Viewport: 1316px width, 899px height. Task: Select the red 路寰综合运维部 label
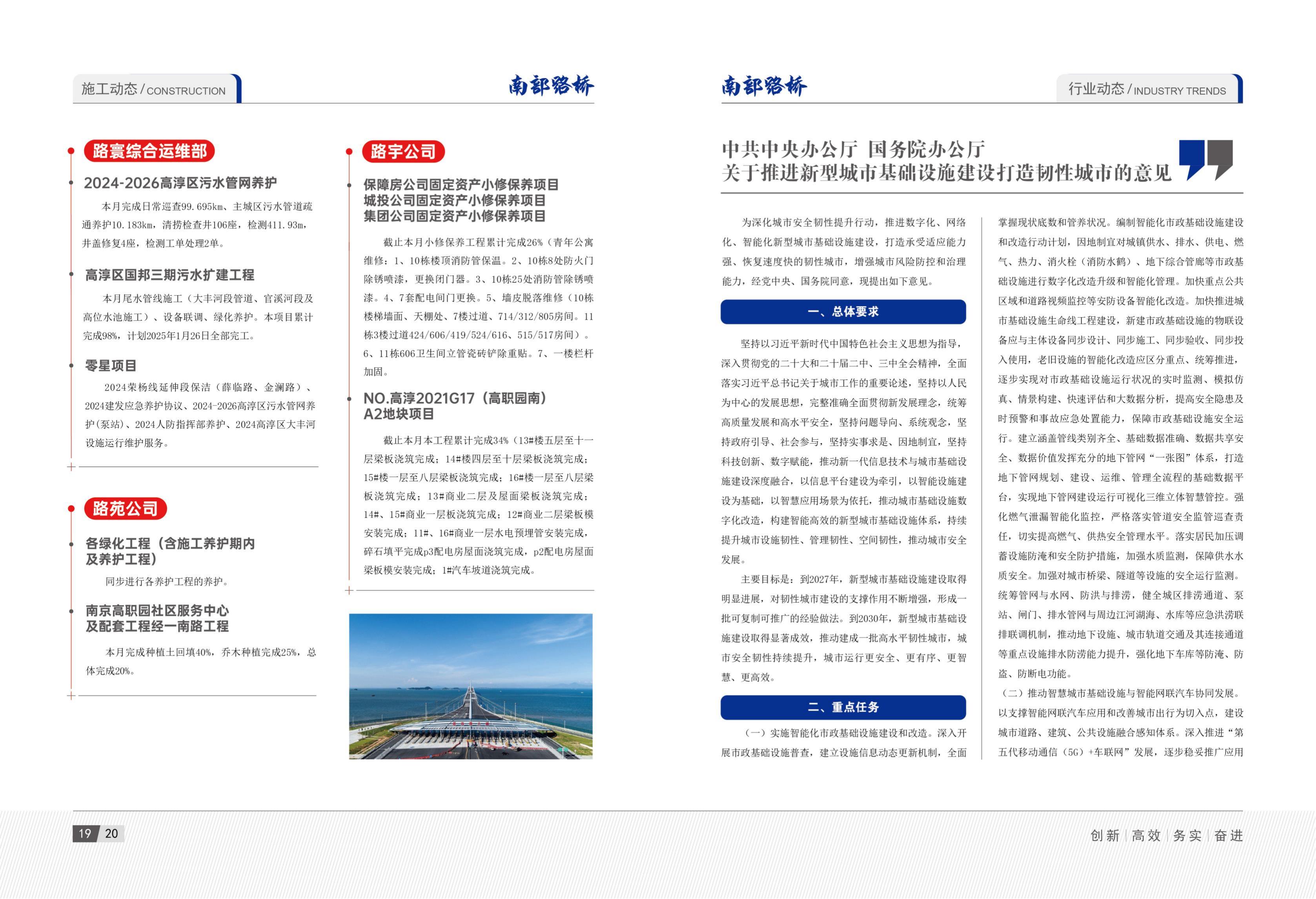149,151
